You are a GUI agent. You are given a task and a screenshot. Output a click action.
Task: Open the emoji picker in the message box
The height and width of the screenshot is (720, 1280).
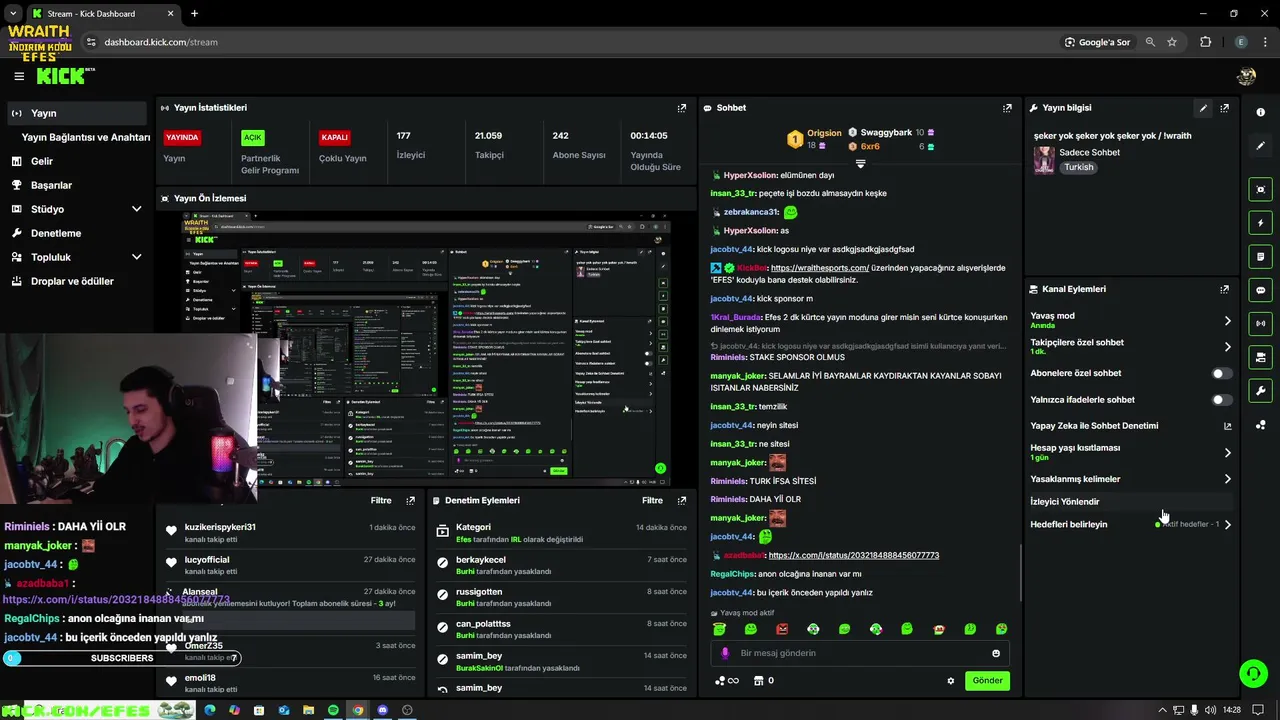[x=996, y=653]
